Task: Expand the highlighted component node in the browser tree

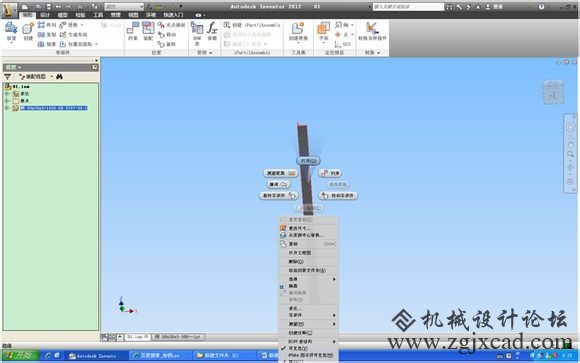Action: (7, 108)
